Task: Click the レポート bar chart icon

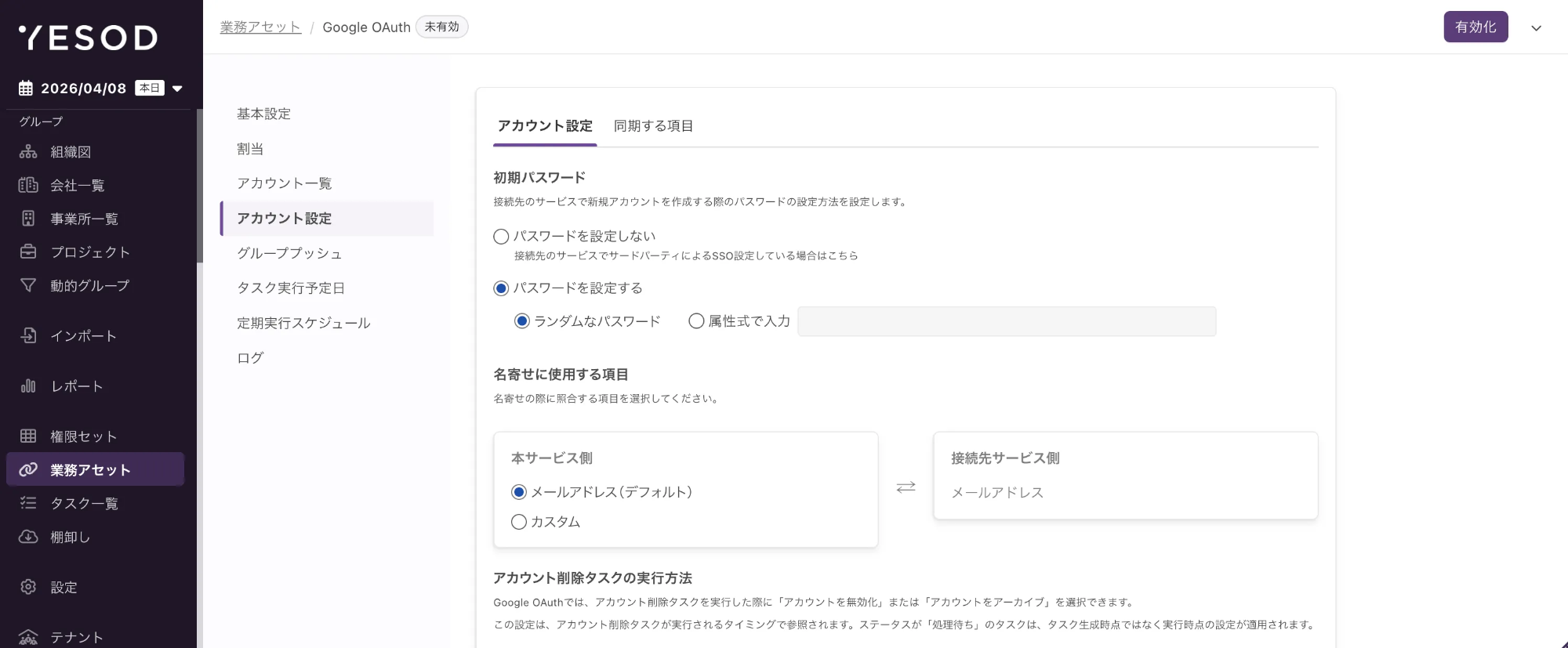Action: coord(28,386)
